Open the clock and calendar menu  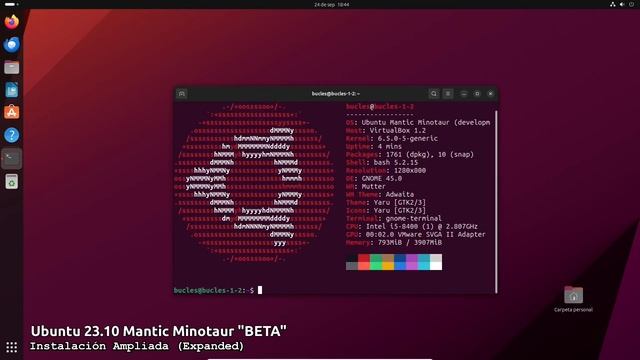pos(331,4)
